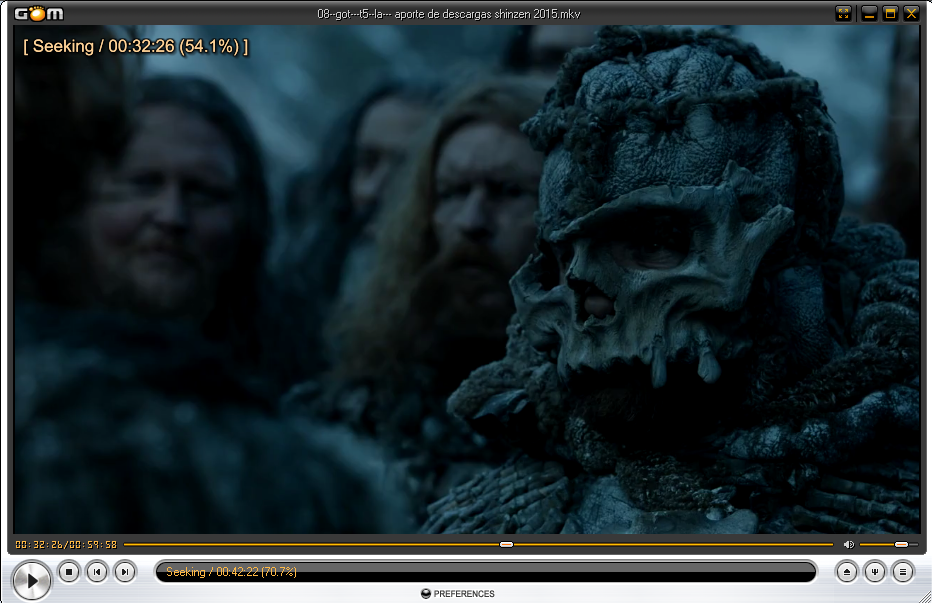Click the status text 'Seeking / 00:42:22 (70.7%)'
Image resolution: width=932 pixels, height=603 pixels.
231,571
